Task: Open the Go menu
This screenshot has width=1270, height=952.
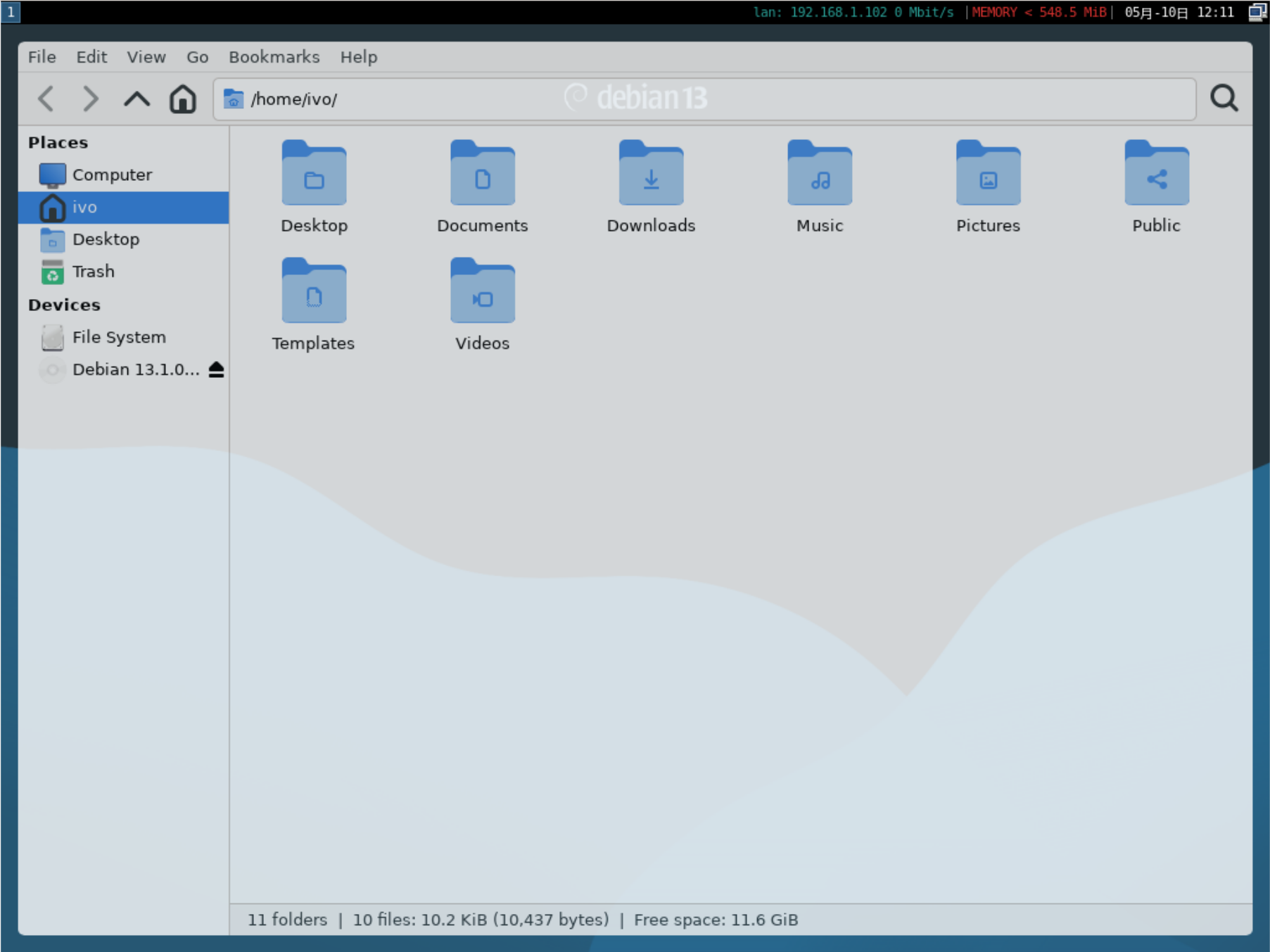Action: (x=197, y=57)
